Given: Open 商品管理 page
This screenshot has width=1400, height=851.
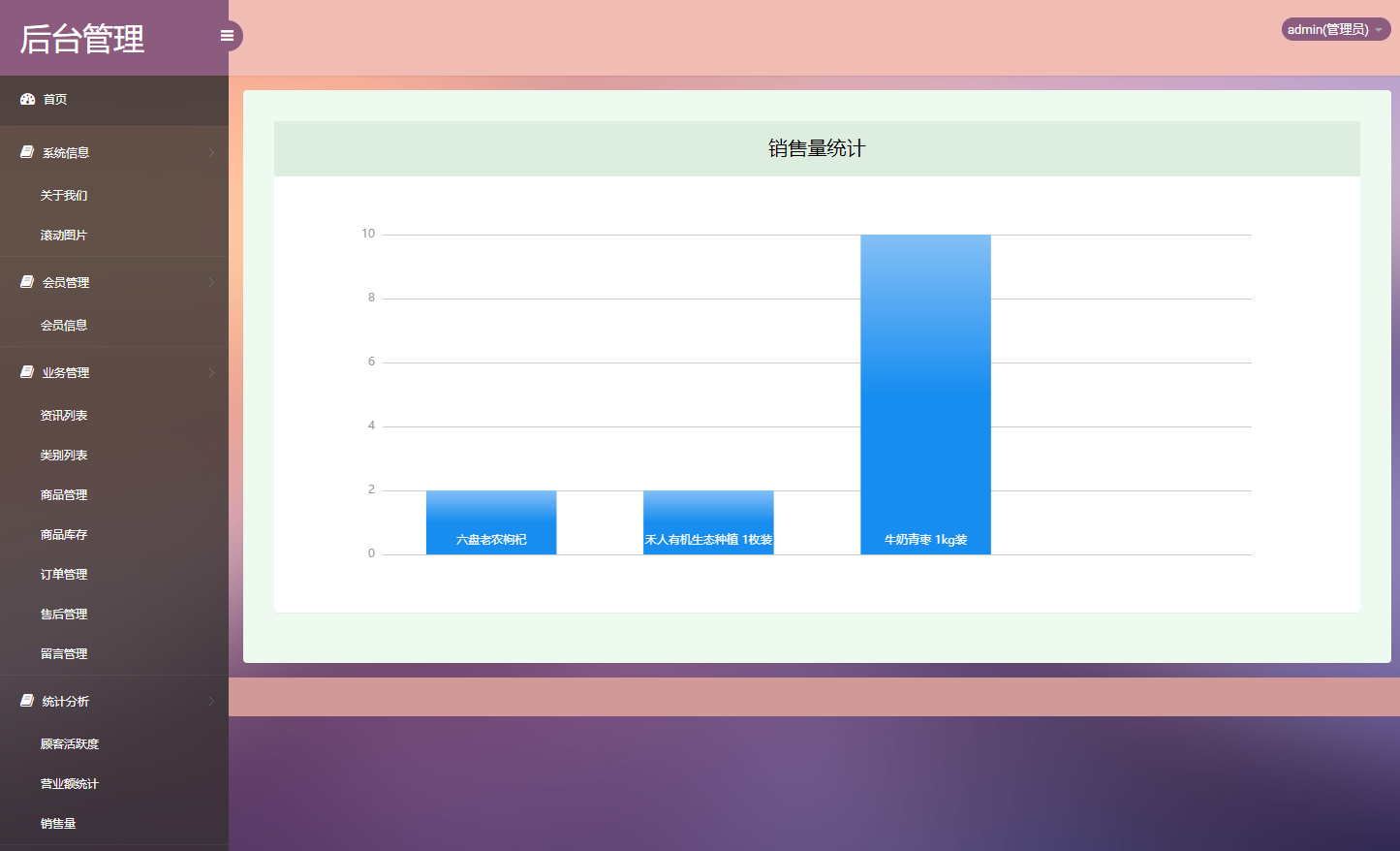Looking at the screenshot, I should (64, 495).
